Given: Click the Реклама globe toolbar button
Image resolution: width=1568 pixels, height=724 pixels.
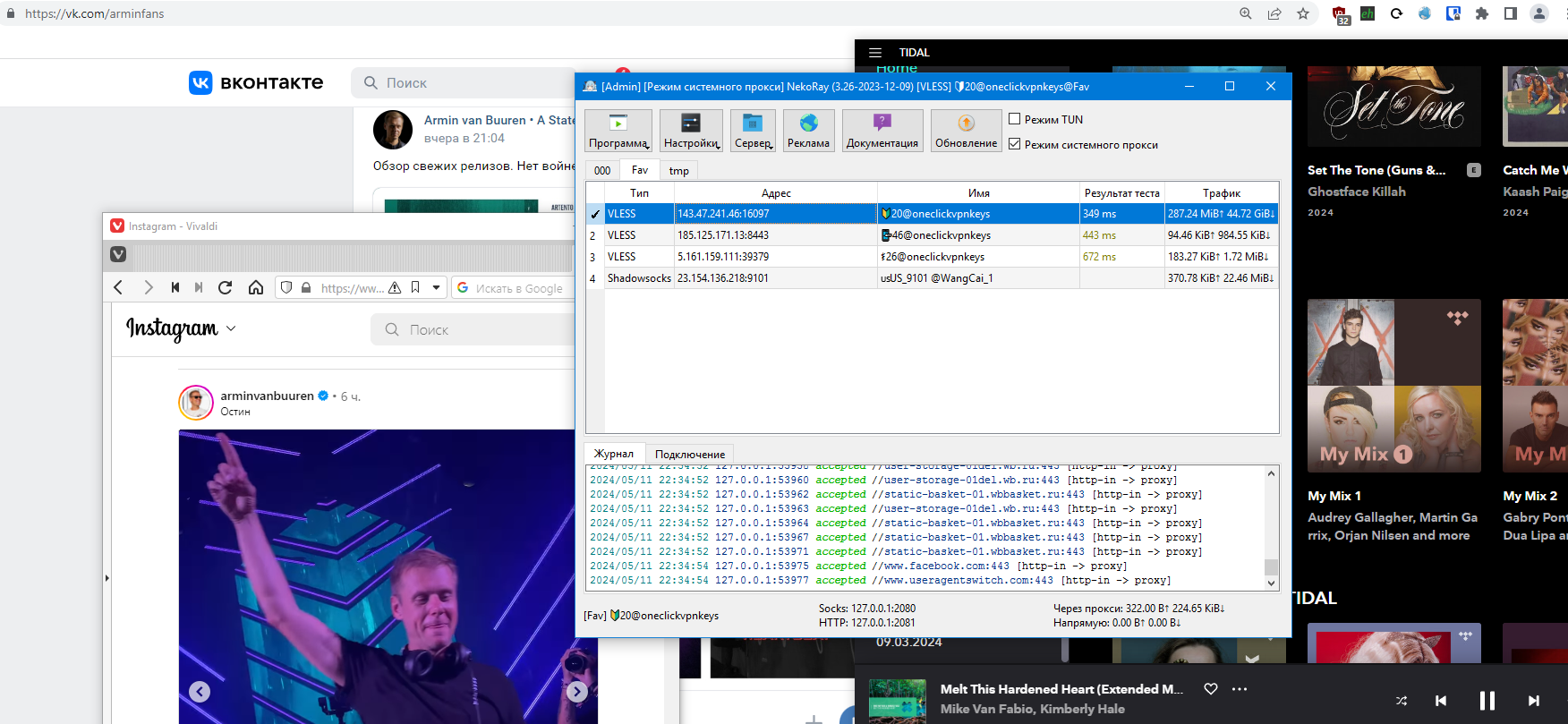Looking at the screenshot, I should (x=809, y=131).
